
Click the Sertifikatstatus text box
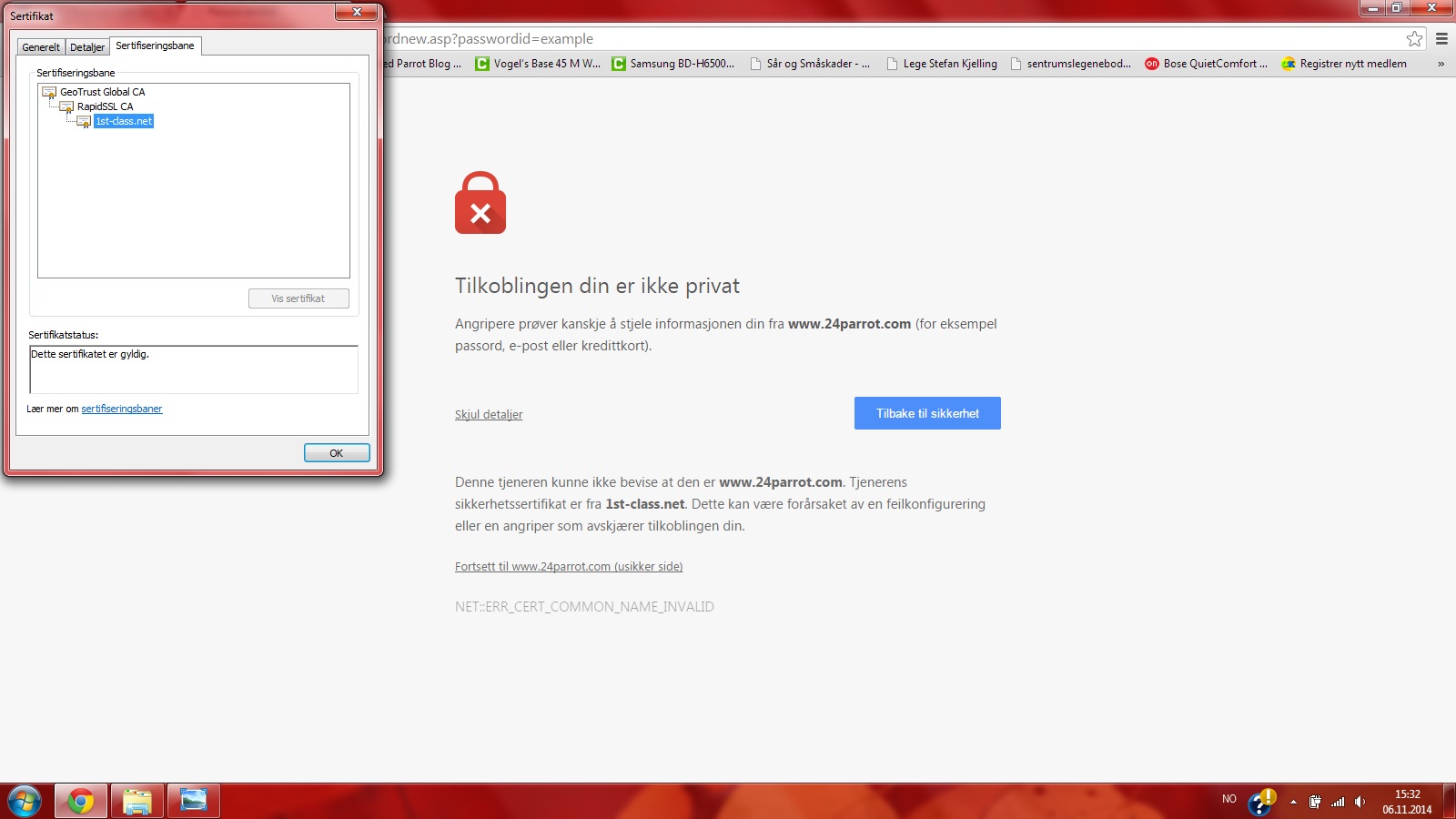tap(194, 369)
